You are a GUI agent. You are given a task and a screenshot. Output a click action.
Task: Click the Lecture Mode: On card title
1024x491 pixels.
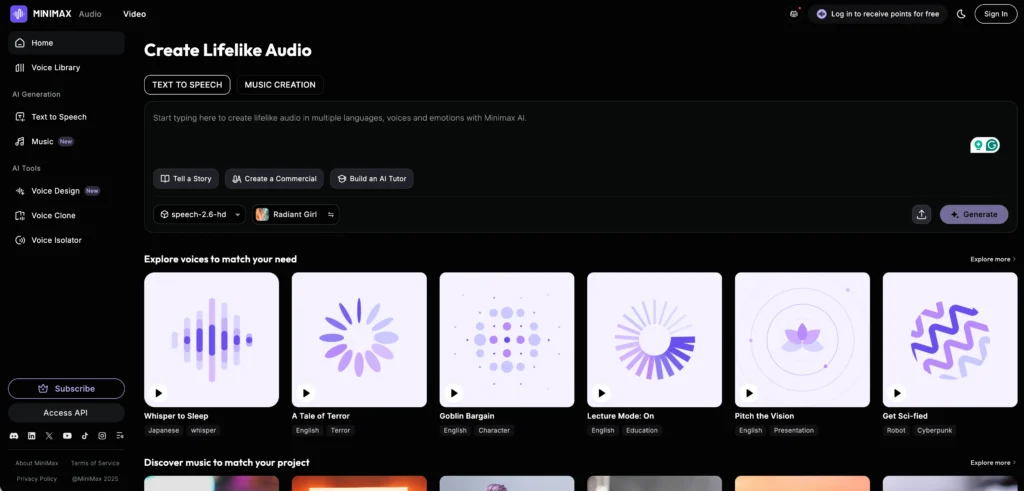pyautogui.click(x=620, y=416)
